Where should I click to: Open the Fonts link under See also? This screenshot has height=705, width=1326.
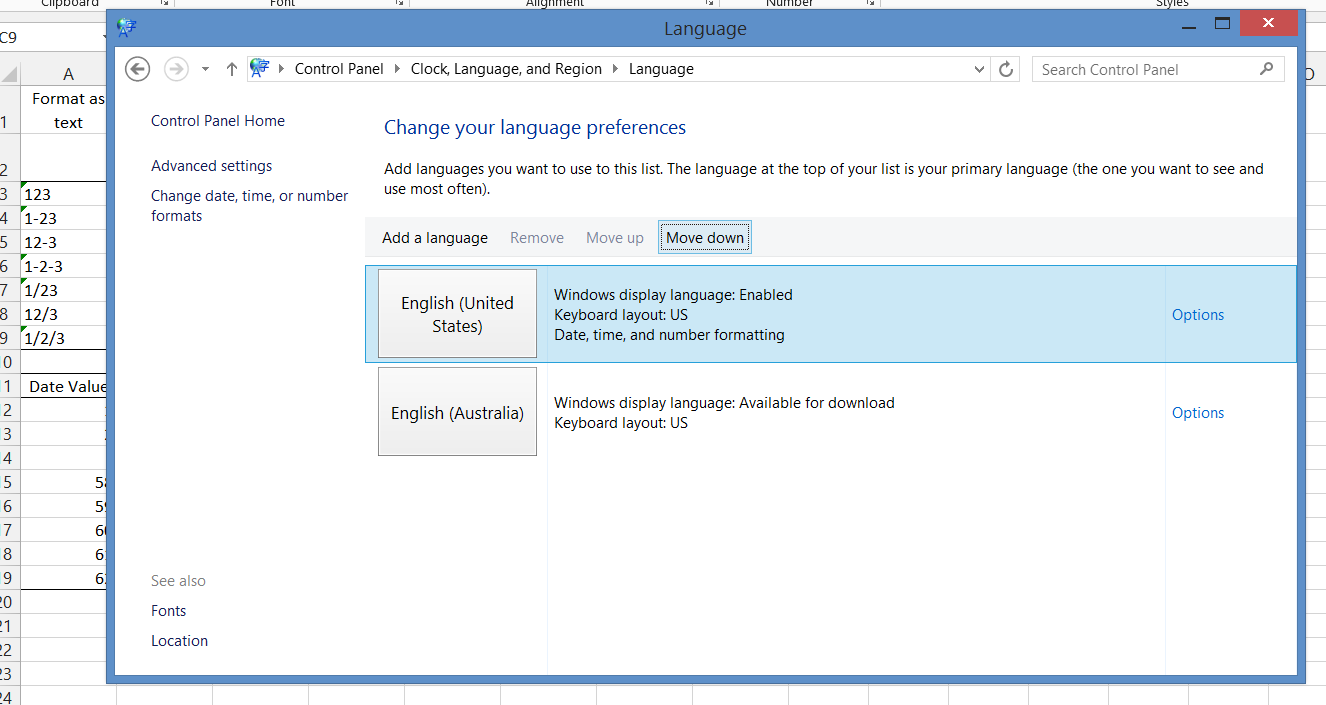168,611
